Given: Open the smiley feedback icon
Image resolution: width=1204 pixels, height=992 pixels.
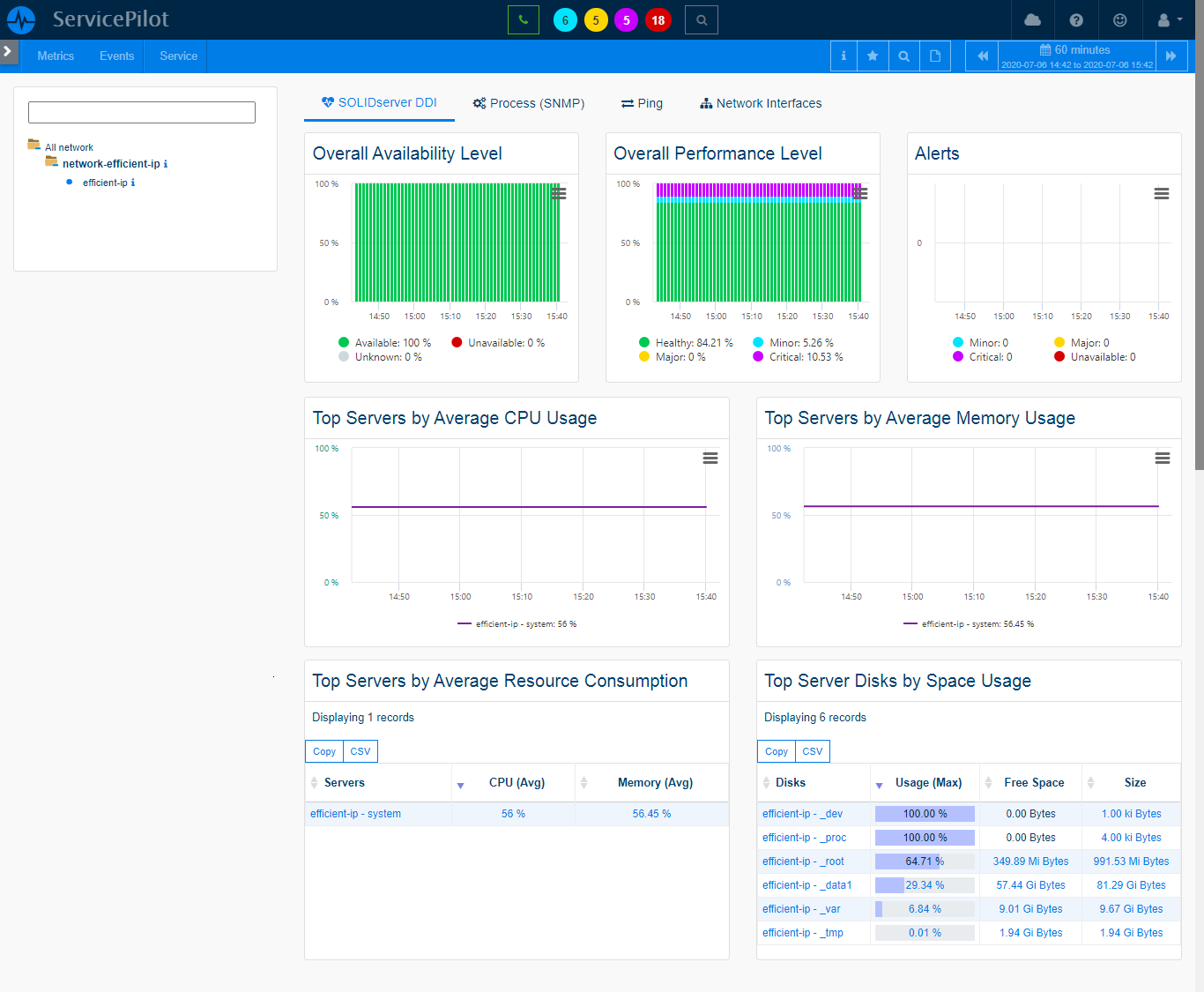Looking at the screenshot, I should [x=1119, y=20].
